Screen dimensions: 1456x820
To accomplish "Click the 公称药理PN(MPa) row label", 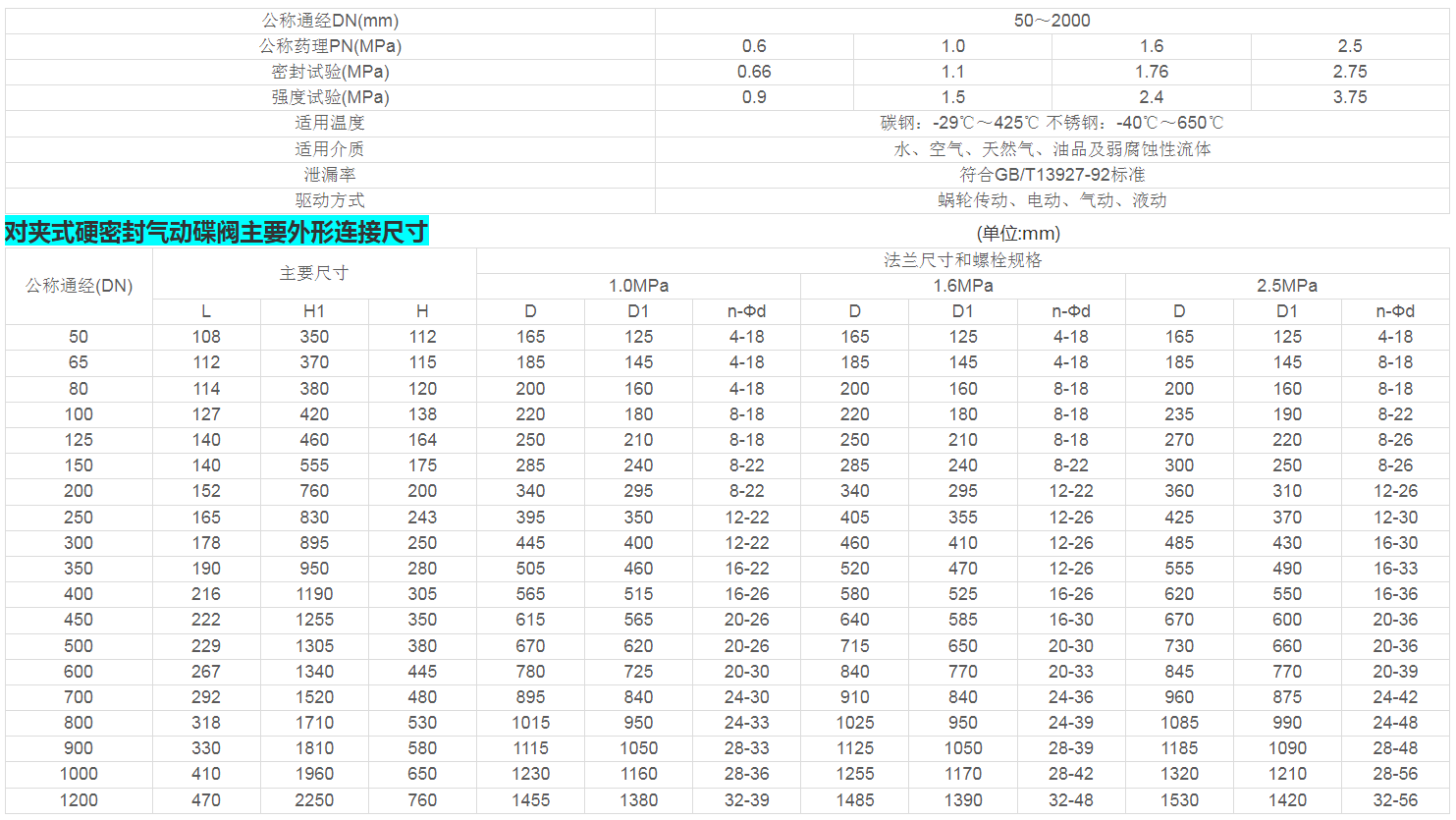I will click(330, 46).
